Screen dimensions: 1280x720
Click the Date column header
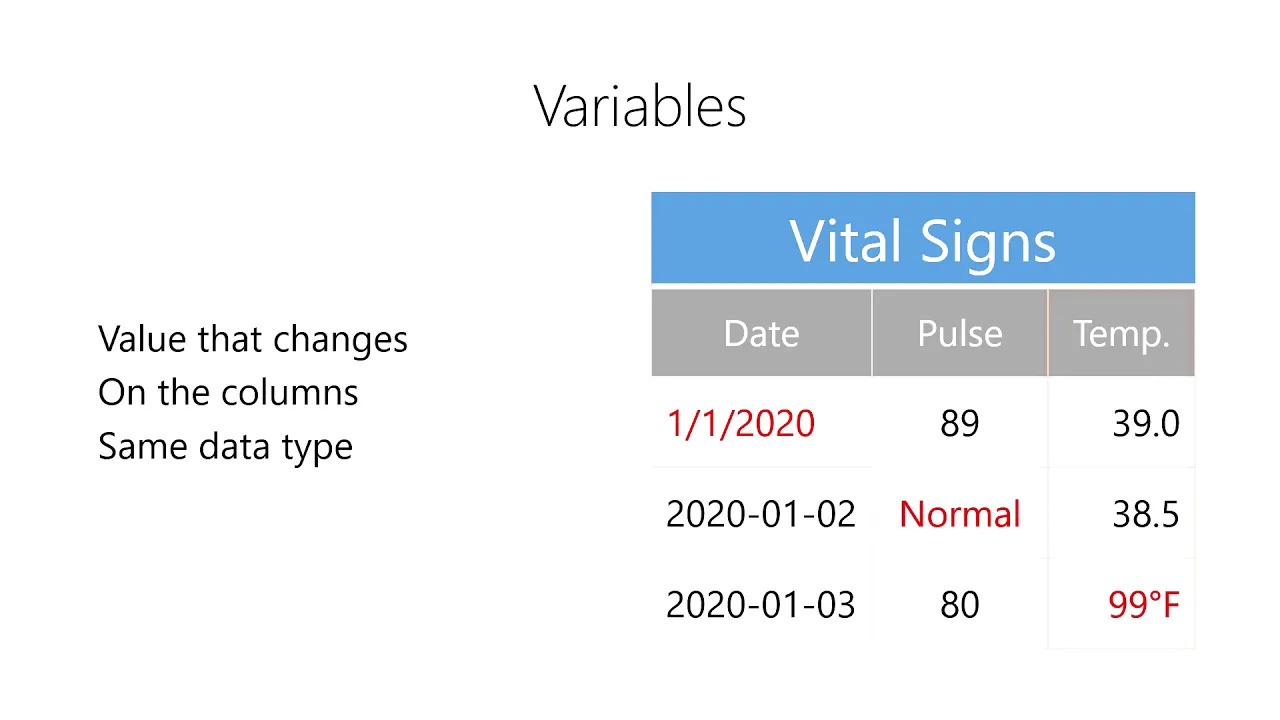pyautogui.click(x=761, y=333)
